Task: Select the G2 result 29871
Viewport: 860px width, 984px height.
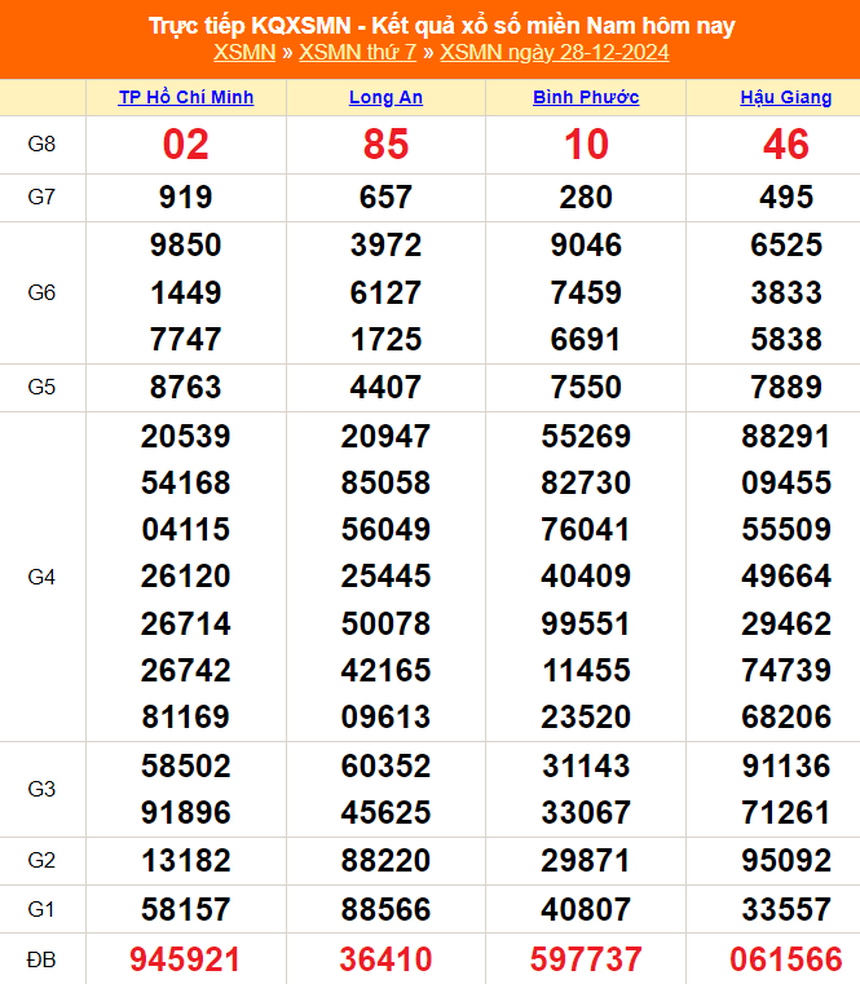Action: coord(586,861)
